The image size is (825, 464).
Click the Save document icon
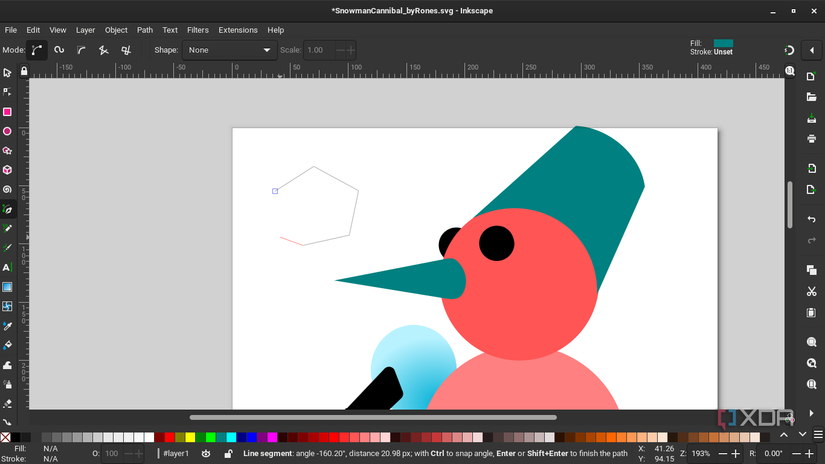coord(811,119)
